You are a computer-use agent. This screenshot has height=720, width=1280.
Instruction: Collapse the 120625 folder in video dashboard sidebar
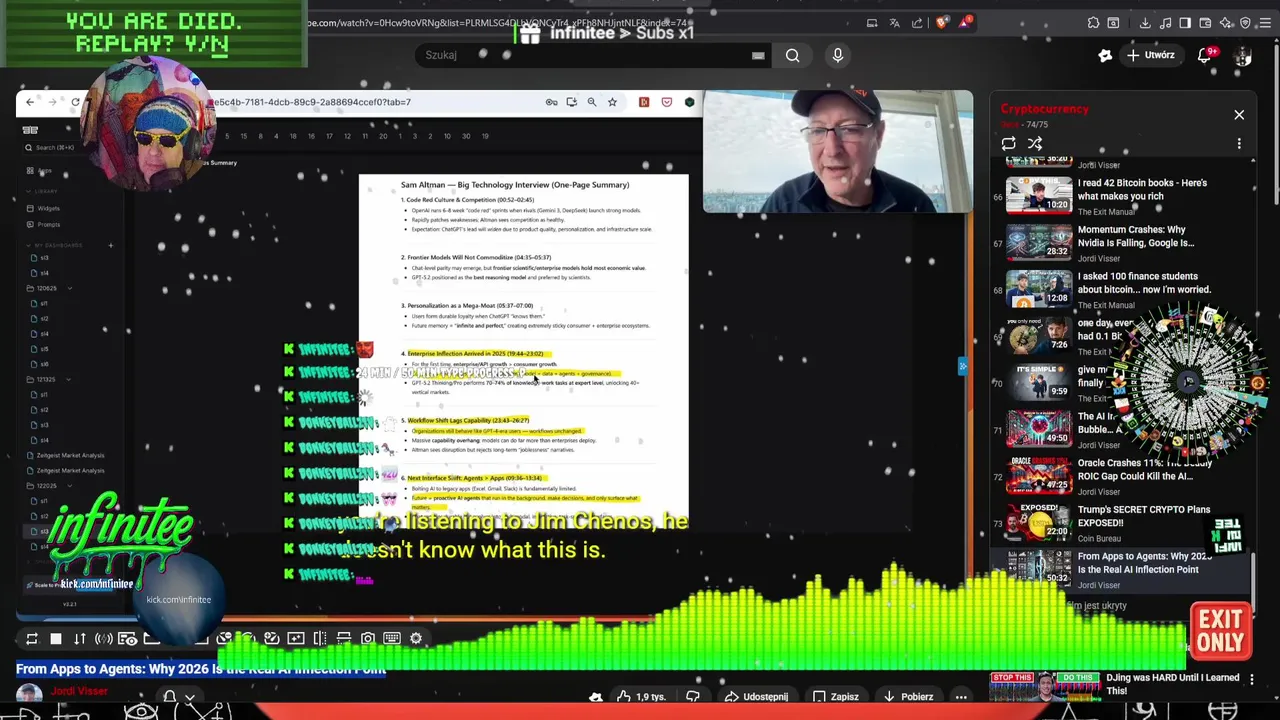pyautogui.click(x=69, y=288)
